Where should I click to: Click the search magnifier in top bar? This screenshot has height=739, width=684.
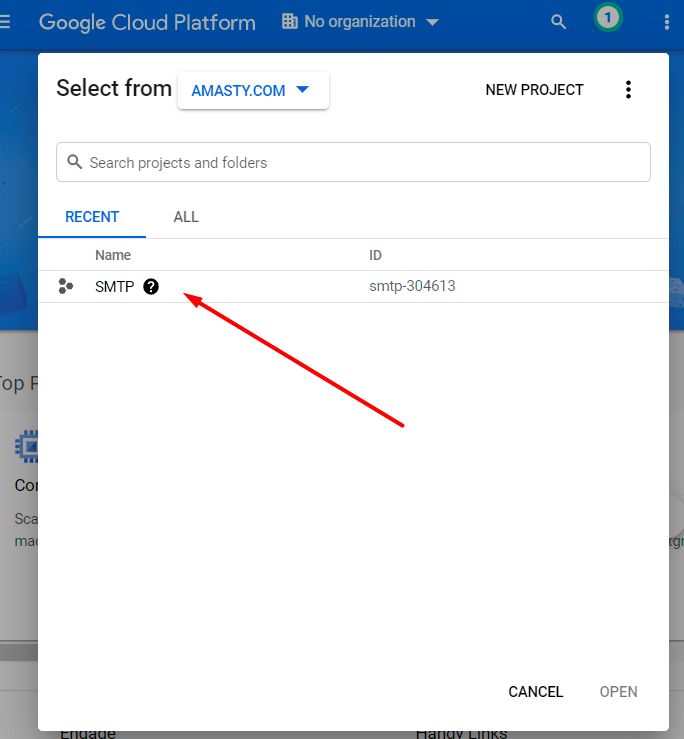pos(559,22)
